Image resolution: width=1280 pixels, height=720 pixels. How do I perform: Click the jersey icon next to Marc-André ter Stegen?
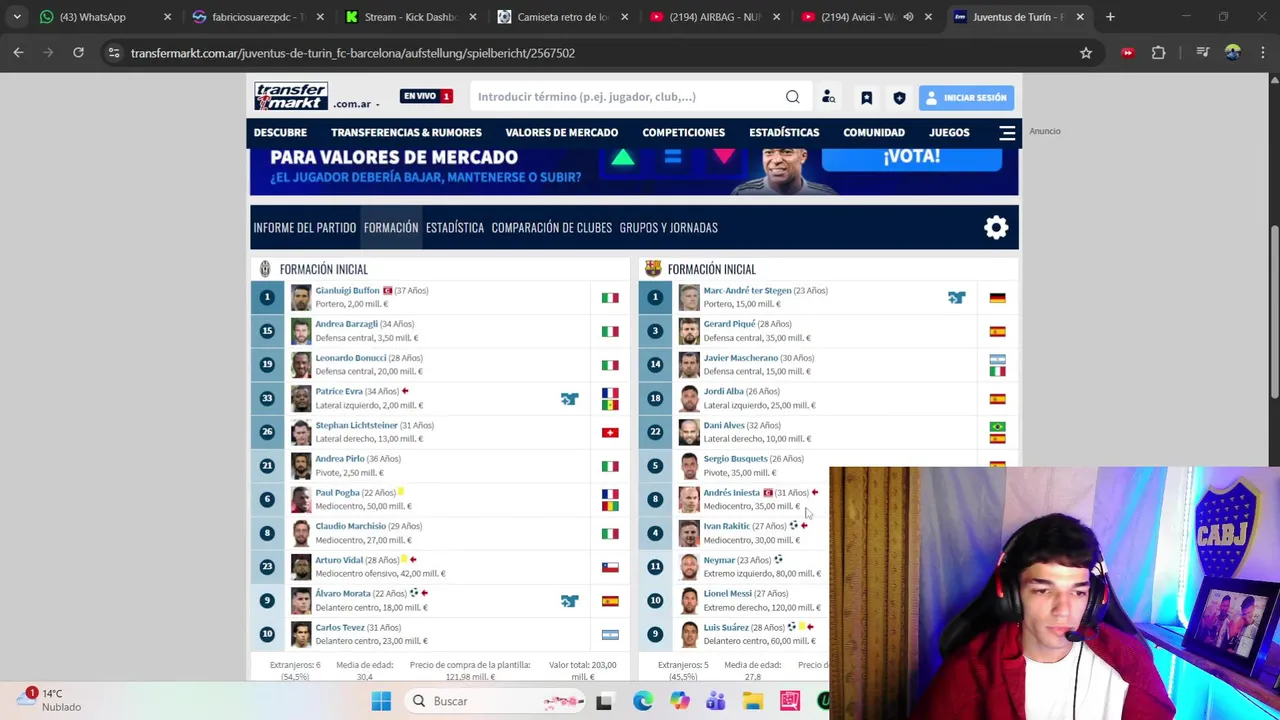pyautogui.click(x=957, y=297)
